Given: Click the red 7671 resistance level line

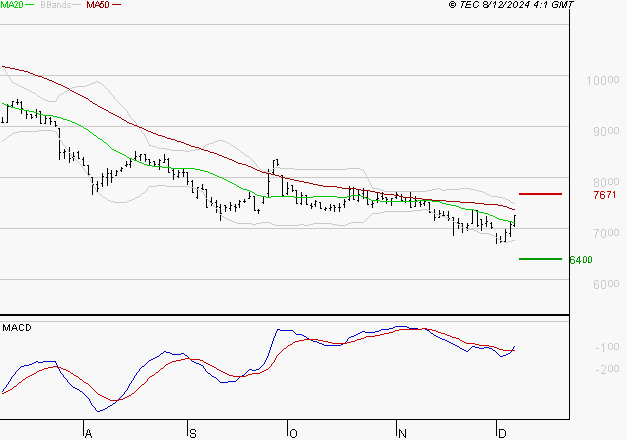Looking at the screenshot, I should (540, 194).
